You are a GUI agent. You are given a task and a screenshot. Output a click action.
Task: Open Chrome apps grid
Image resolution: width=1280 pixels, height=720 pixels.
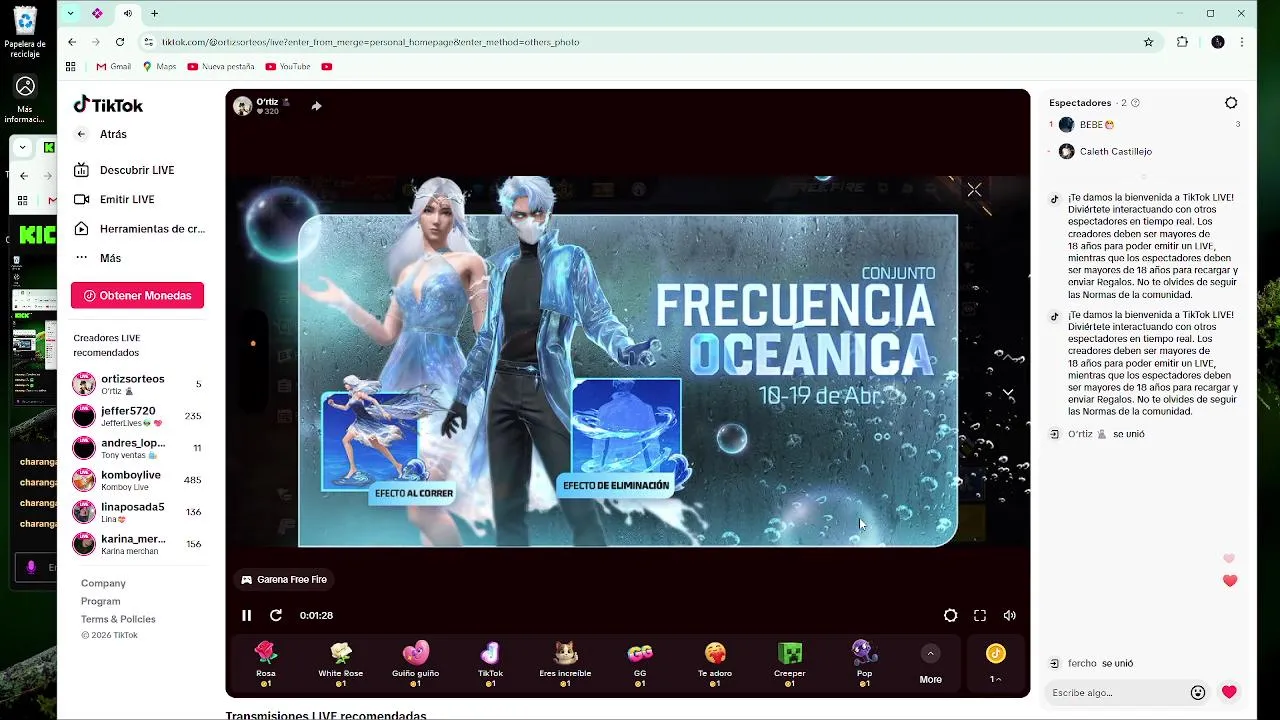tap(70, 67)
